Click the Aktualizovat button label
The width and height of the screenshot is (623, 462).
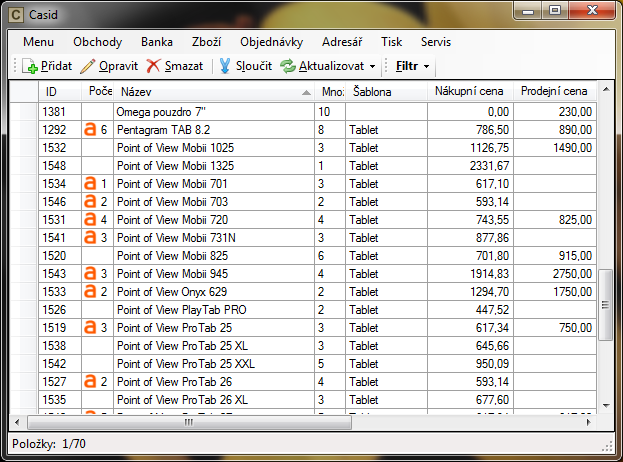(331, 66)
